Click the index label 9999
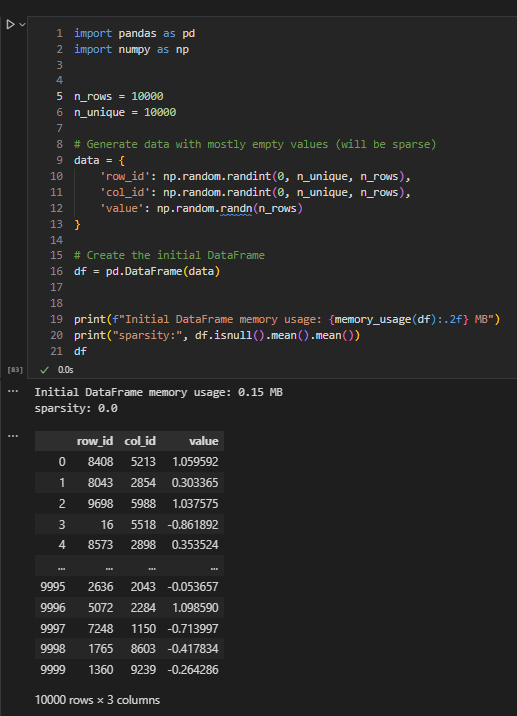The image size is (517, 716). tap(53, 670)
